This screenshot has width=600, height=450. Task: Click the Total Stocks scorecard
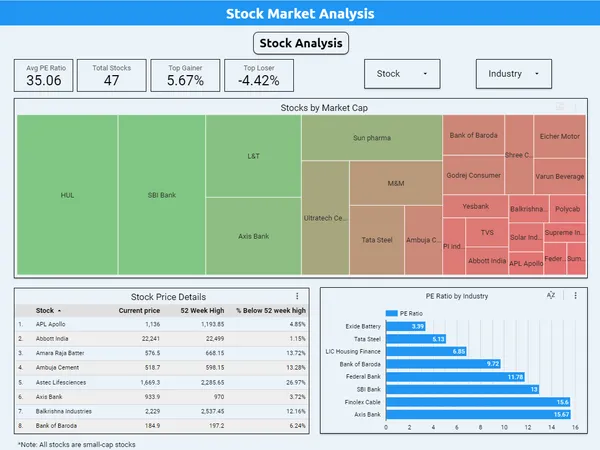tap(111, 75)
